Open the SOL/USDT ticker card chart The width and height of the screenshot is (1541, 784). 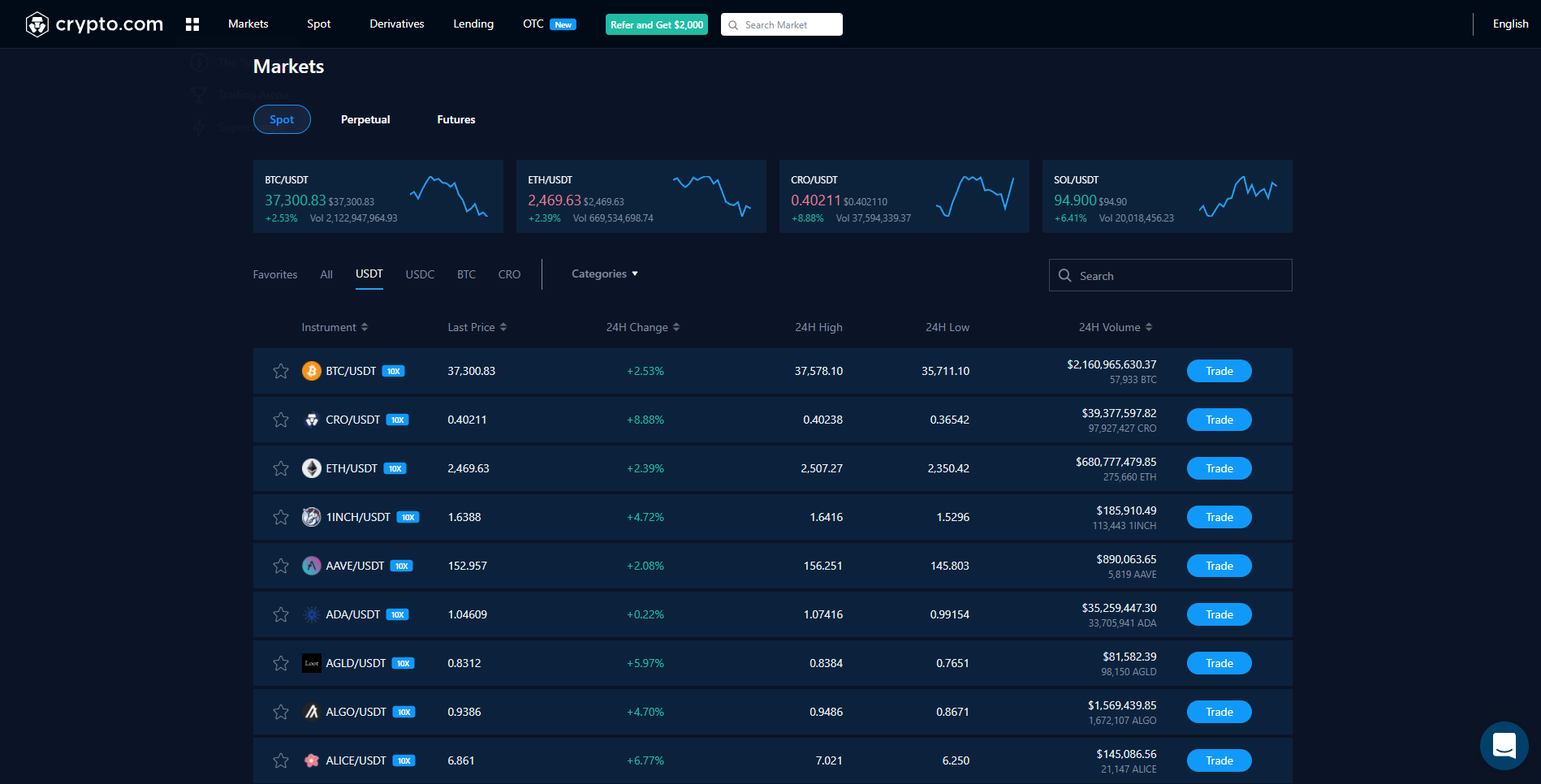pyautogui.click(x=1237, y=196)
